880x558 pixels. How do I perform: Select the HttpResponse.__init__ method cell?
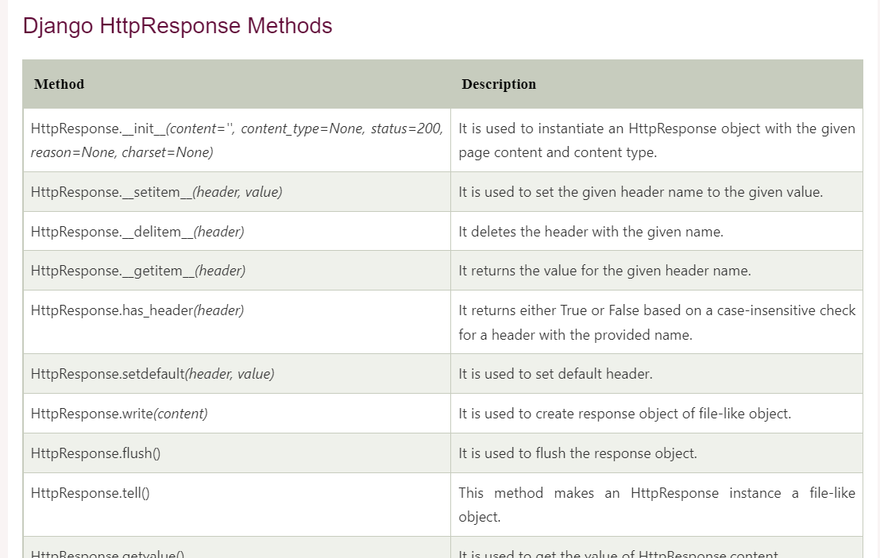coord(236,140)
